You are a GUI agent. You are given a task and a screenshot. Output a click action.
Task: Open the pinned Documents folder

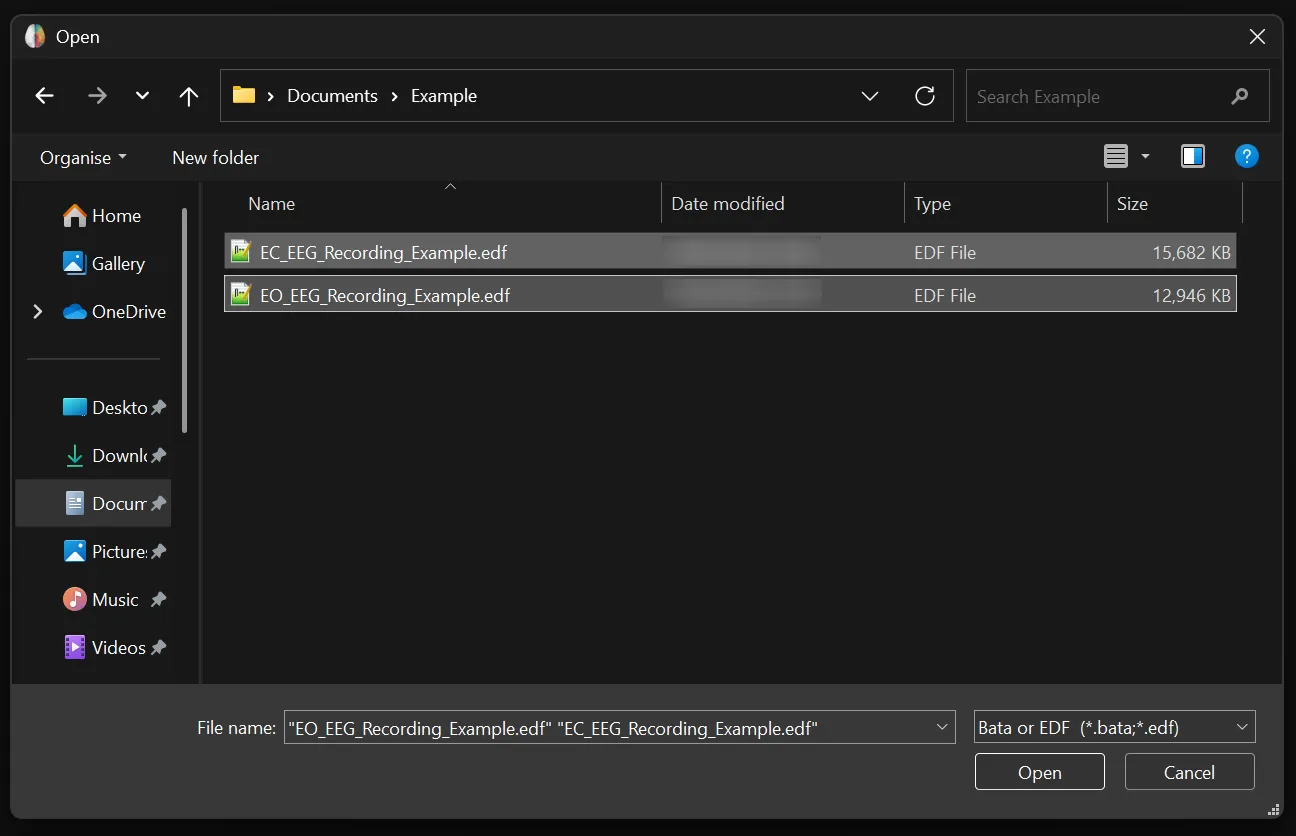(x=94, y=503)
